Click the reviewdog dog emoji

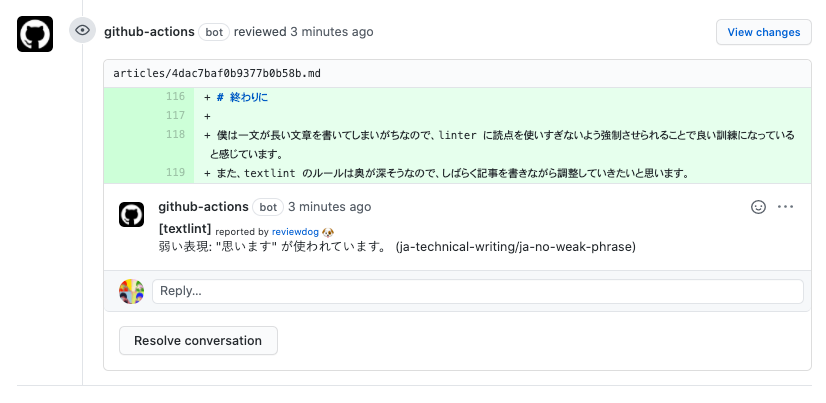(x=328, y=232)
